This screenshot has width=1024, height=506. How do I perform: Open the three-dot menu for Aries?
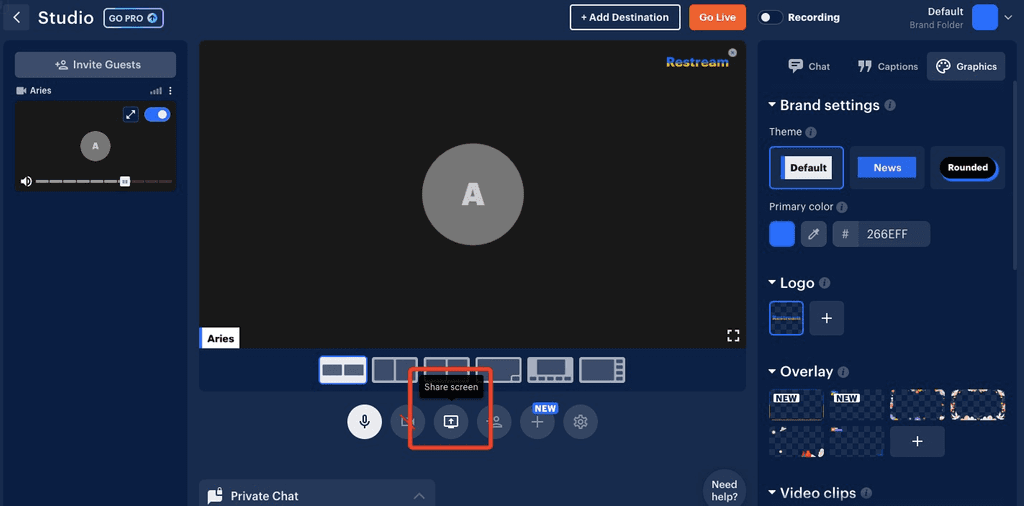coord(170,91)
